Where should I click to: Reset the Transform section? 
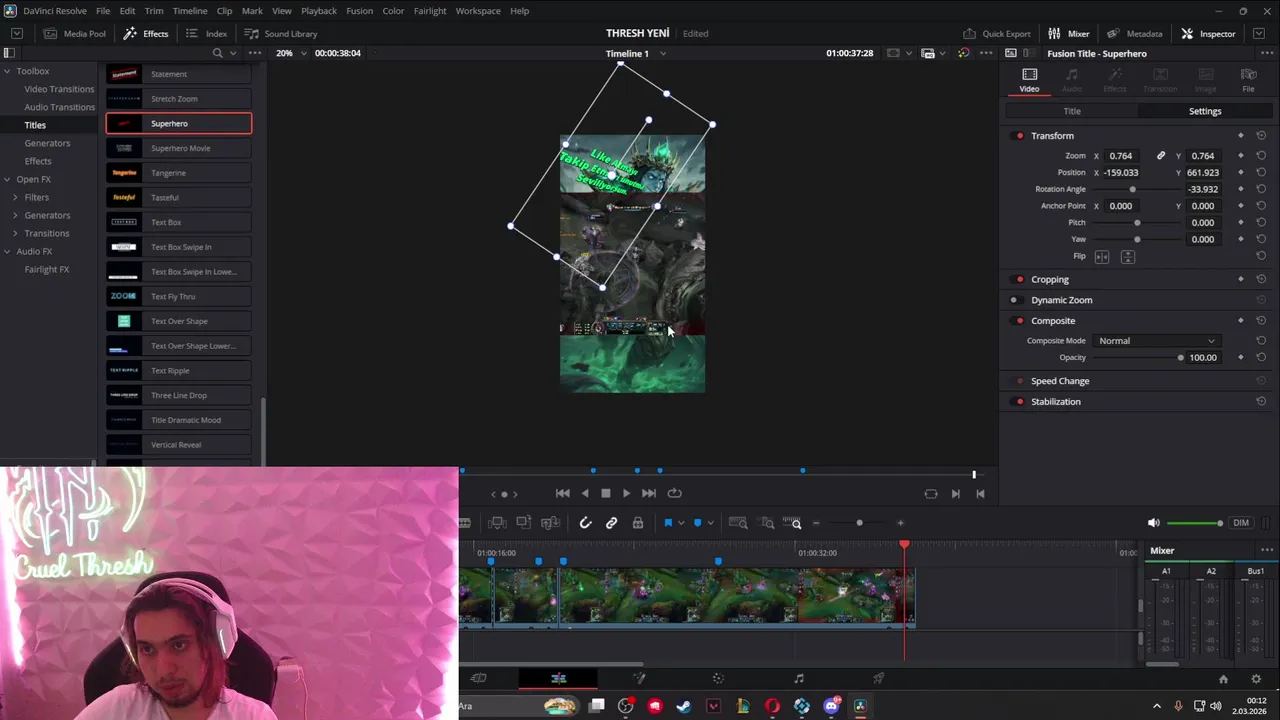tap(1261, 136)
